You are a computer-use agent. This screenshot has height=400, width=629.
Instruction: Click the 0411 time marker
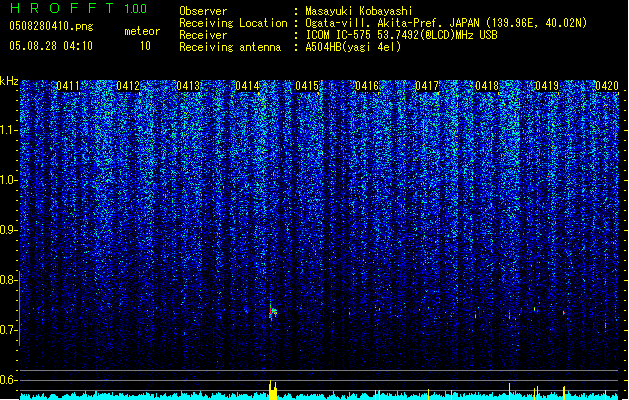[68, 86]
